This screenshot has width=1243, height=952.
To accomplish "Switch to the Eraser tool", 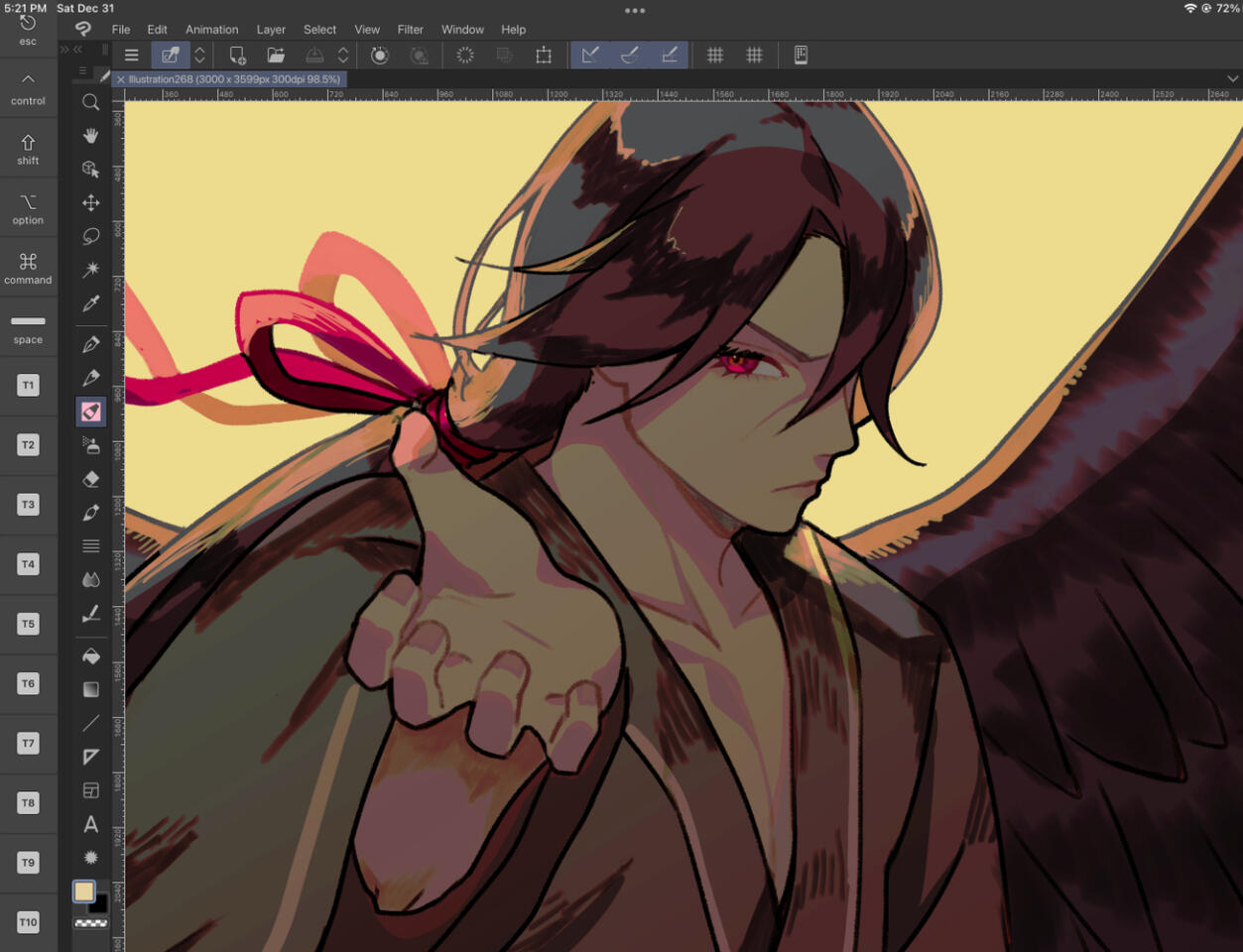I will pyautogui.click(x=90, y=479).
